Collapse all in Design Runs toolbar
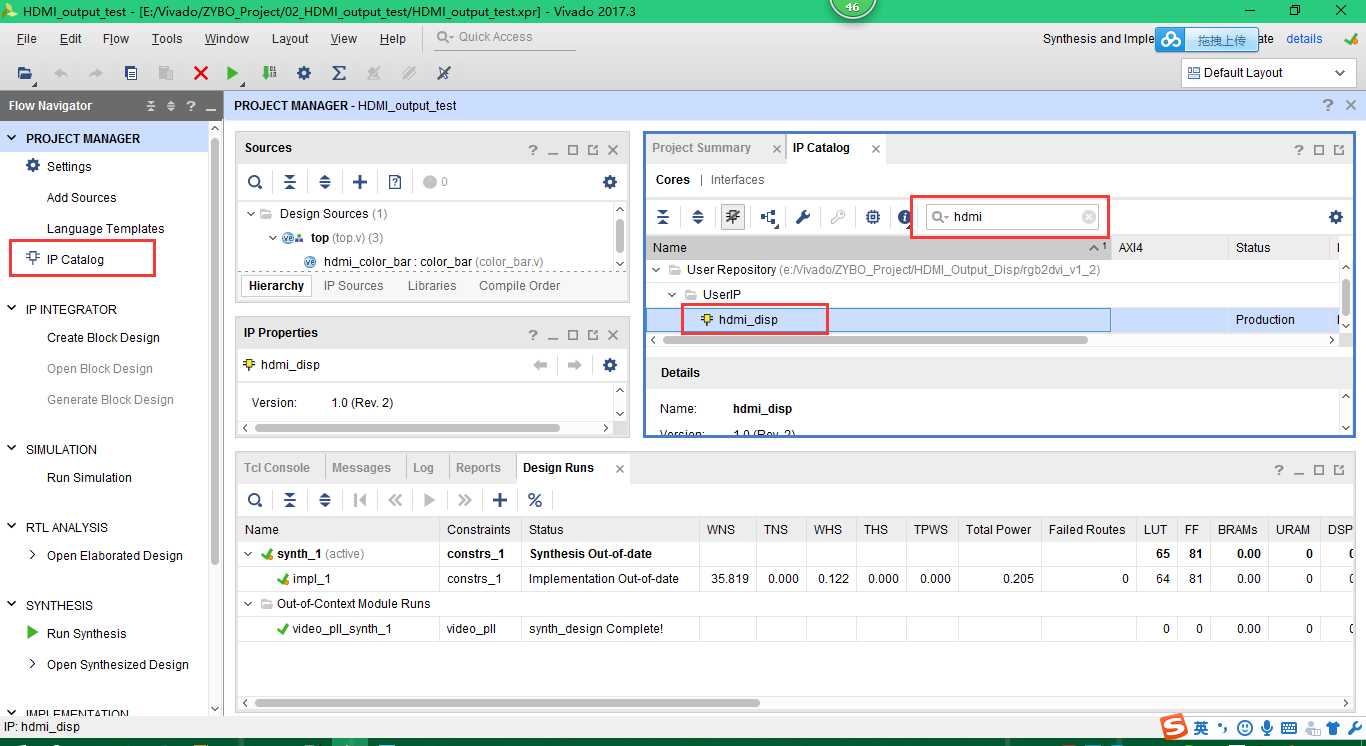Screen dimensions: 1366x746 click(x=290, y=500)
